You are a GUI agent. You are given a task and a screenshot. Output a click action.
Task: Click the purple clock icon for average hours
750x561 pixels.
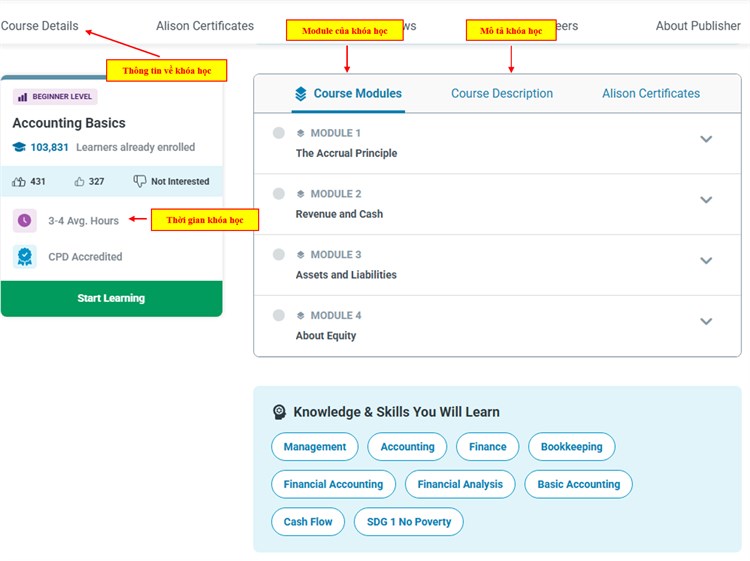click(x=25, y=221)
